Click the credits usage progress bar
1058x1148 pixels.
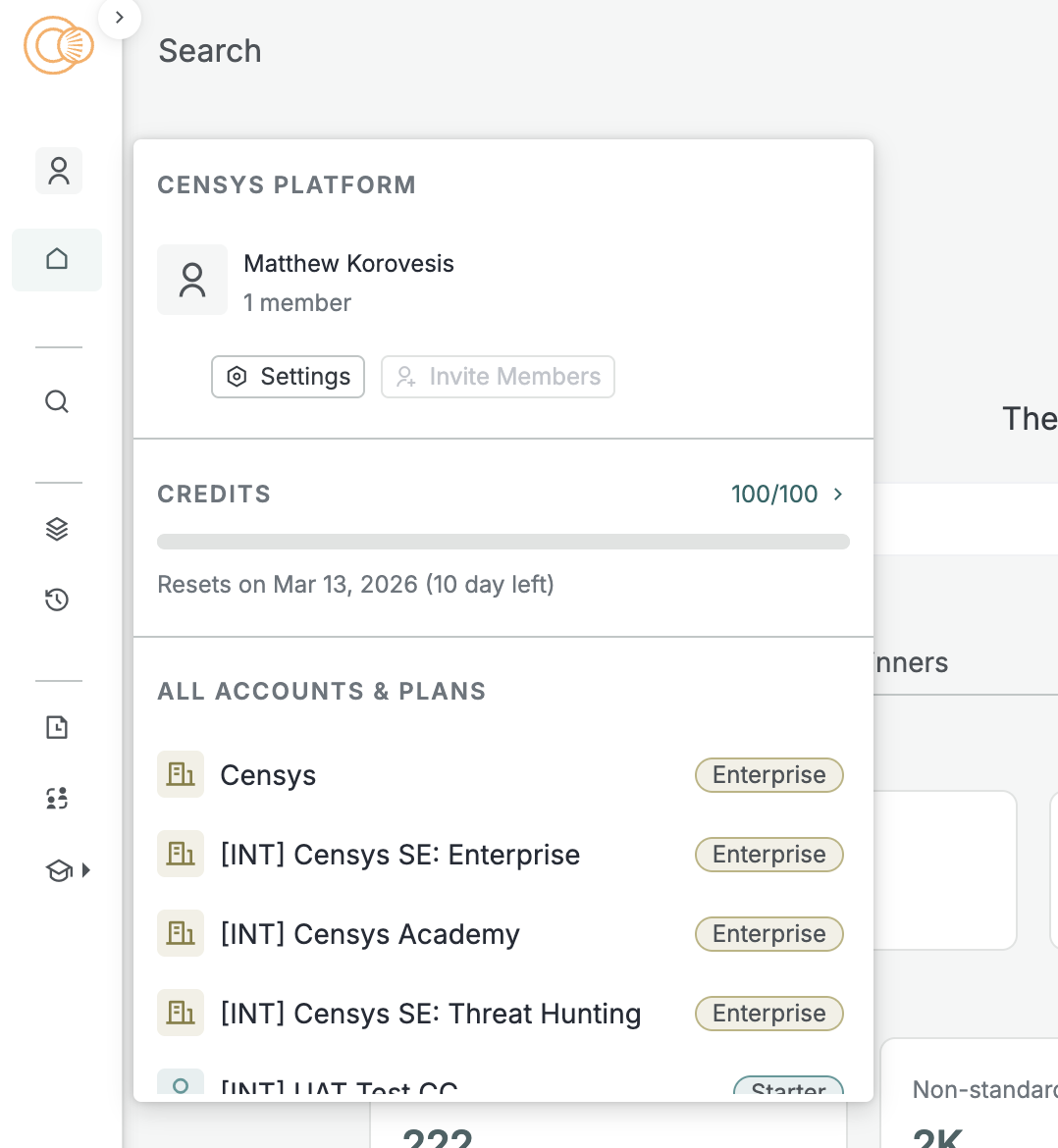pos(503,542)
